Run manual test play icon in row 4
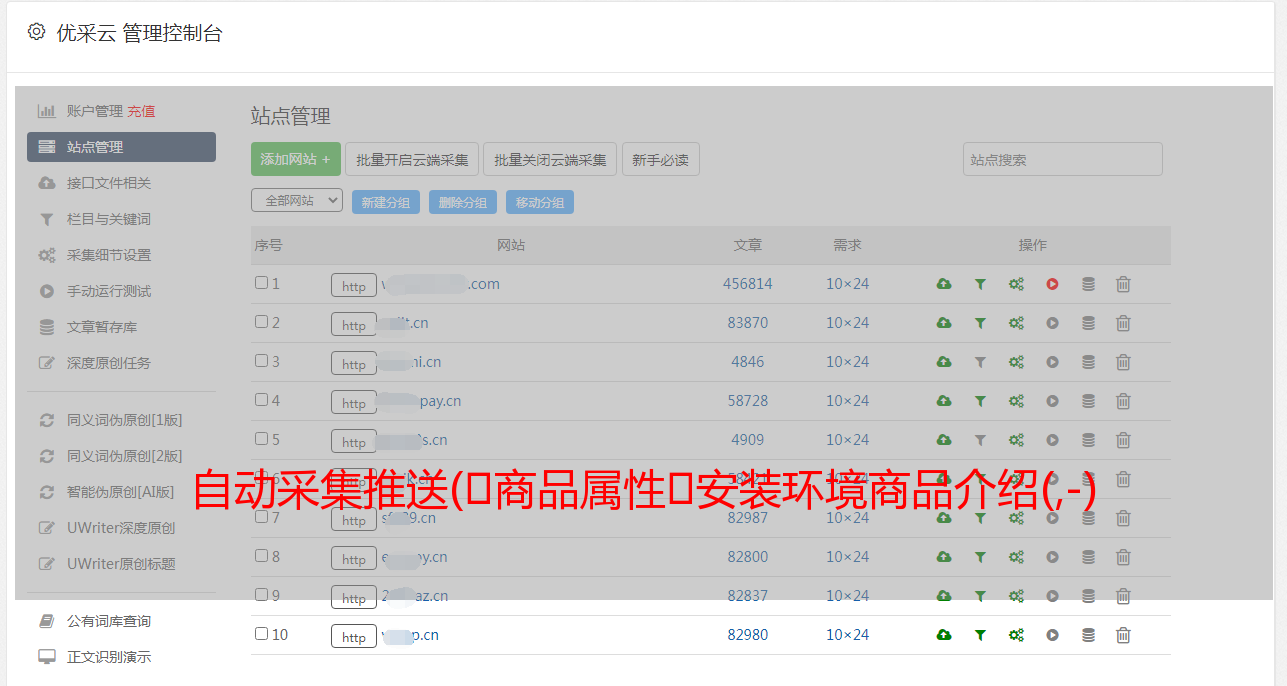This screenshot has width=1287, height=686. 1052,401
